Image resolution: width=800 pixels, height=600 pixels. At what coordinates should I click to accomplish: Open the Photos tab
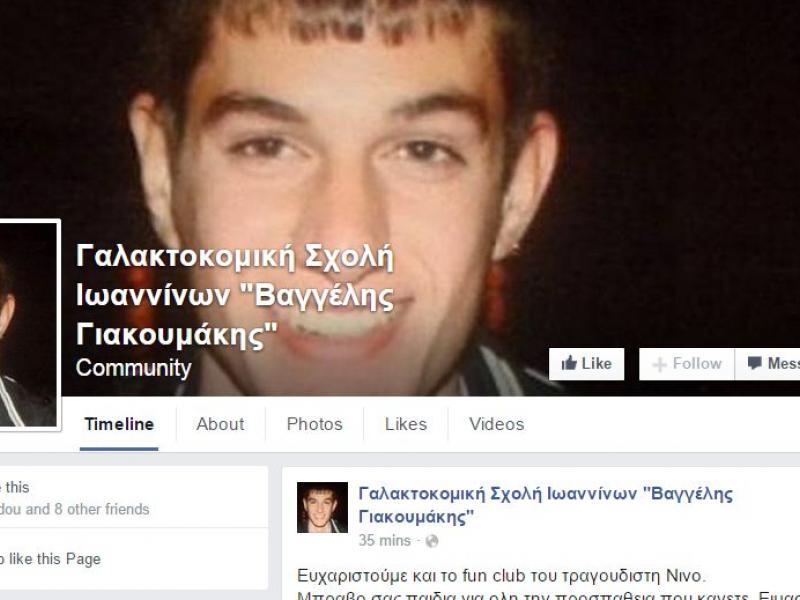click(314, 424)
